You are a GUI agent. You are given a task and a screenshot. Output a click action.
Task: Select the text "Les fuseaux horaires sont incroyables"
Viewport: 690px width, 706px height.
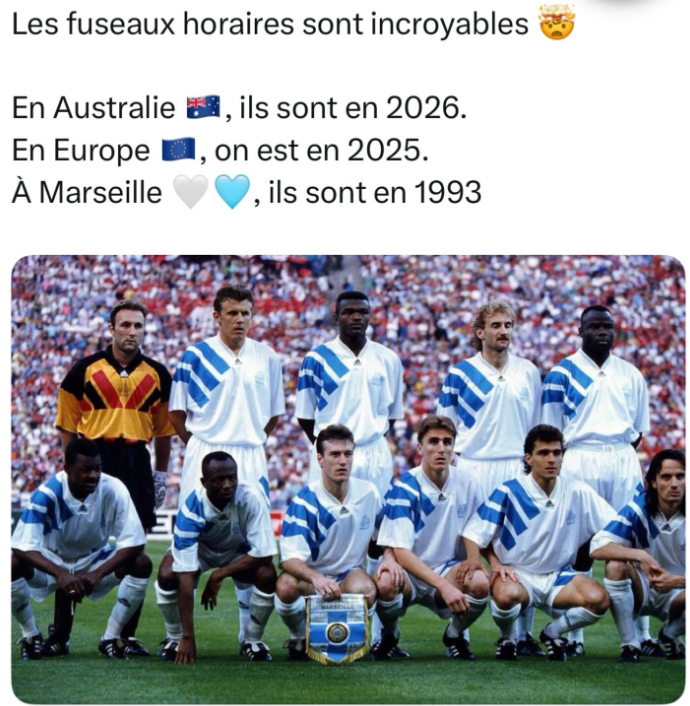pyautogui.click(x=270, y=24)
